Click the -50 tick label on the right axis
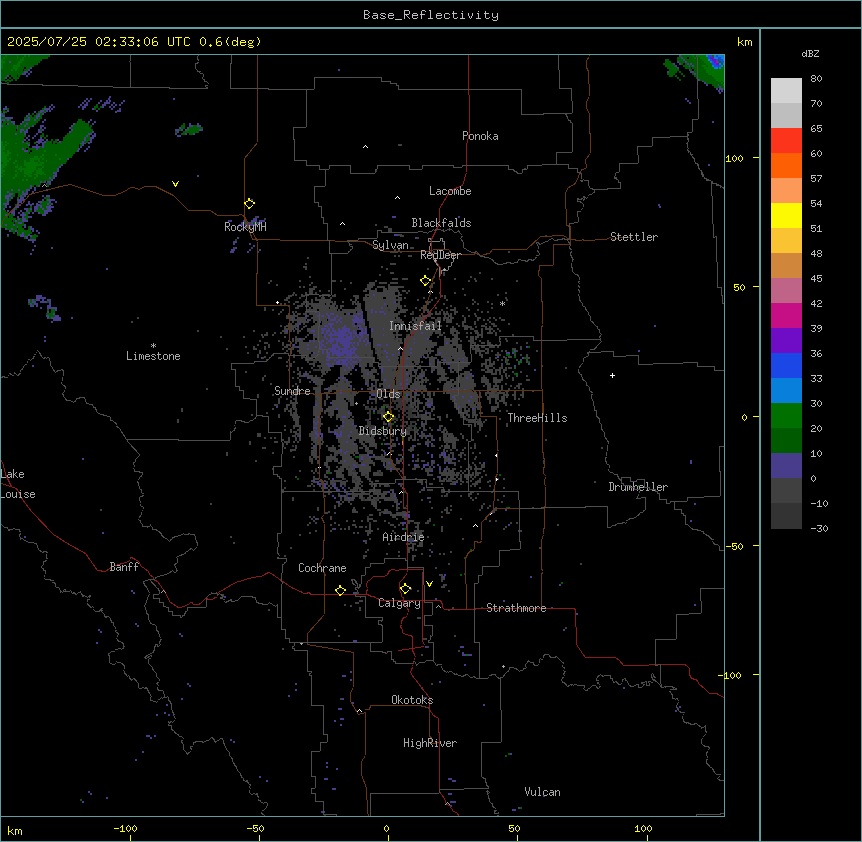 [734, 546]
